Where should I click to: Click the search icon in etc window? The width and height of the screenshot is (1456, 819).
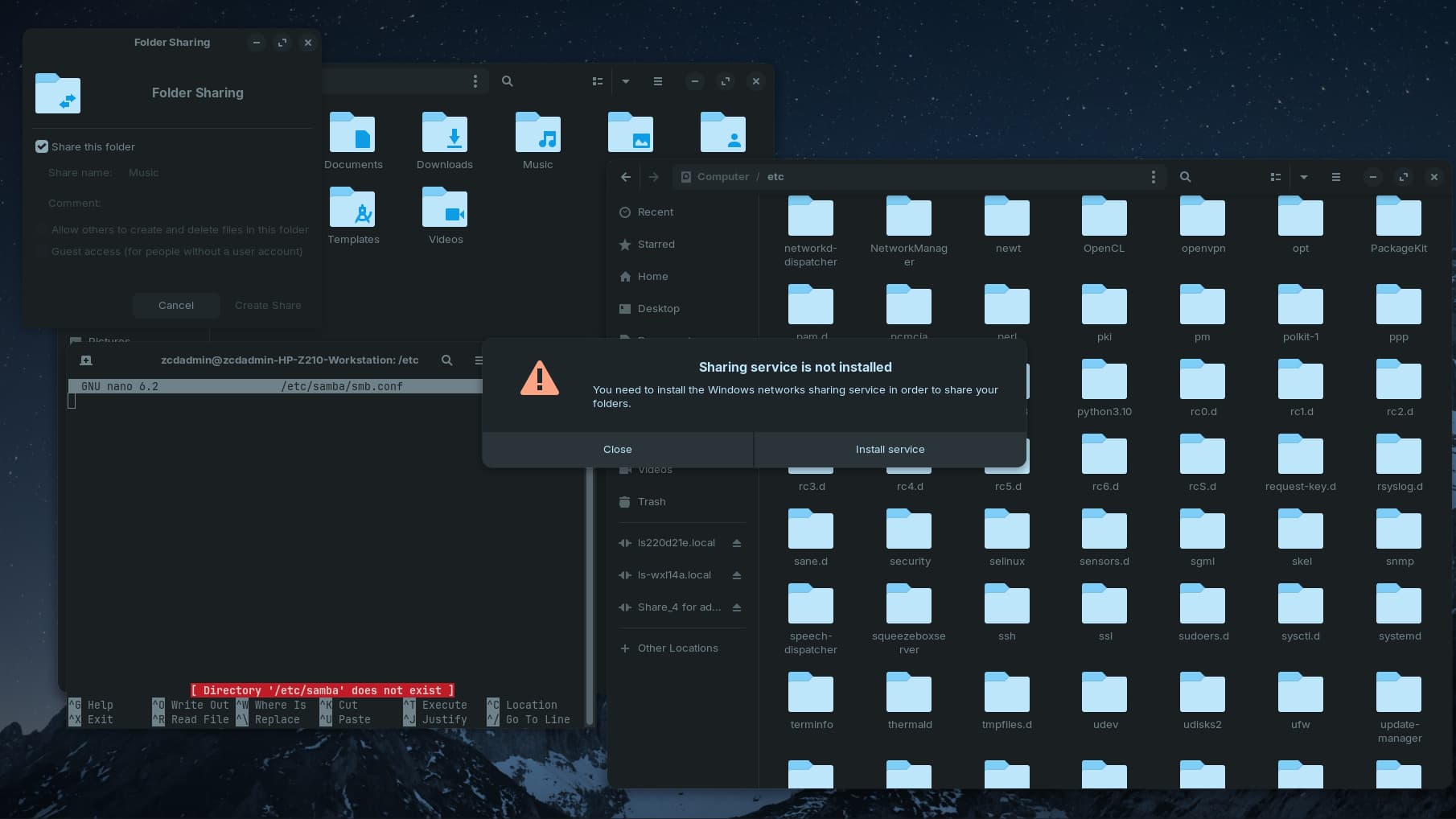point(1185,177)
